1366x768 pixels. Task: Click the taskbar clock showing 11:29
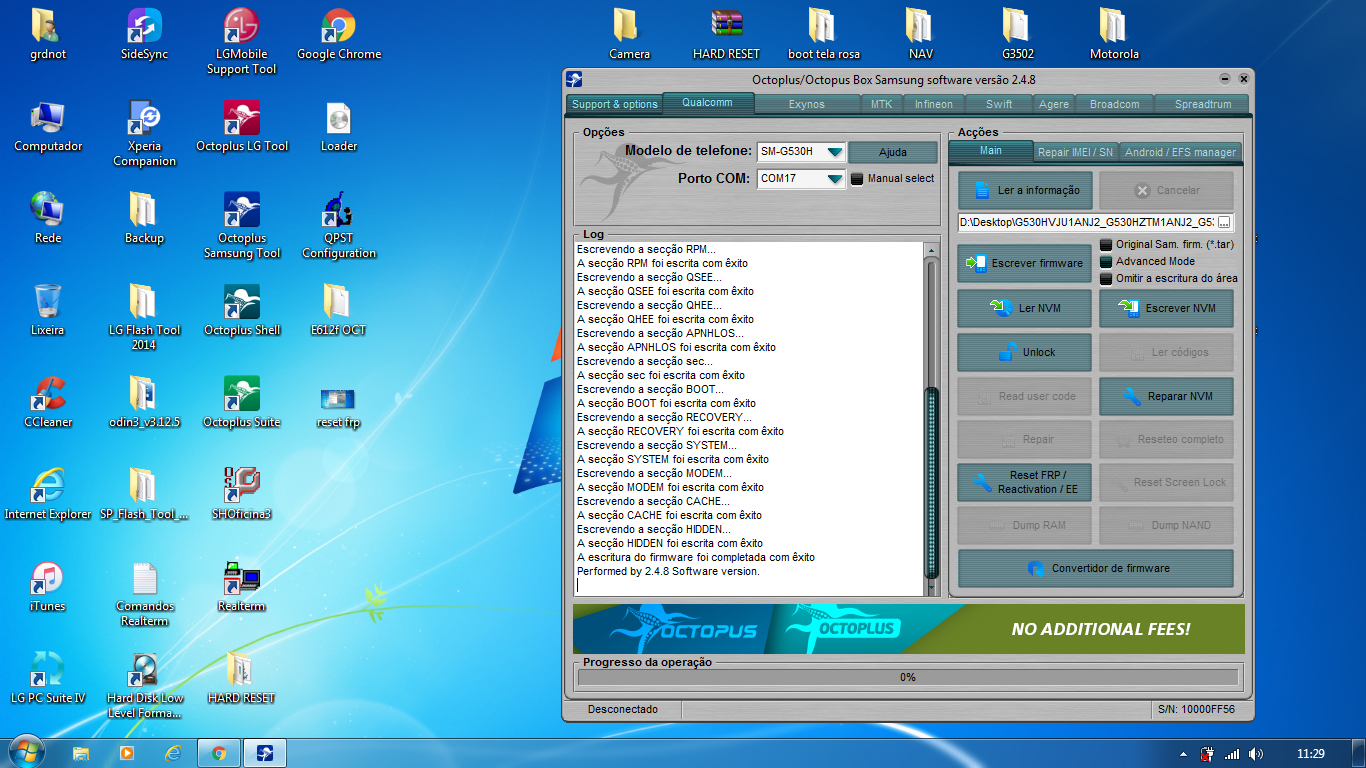coord(1310,753)
